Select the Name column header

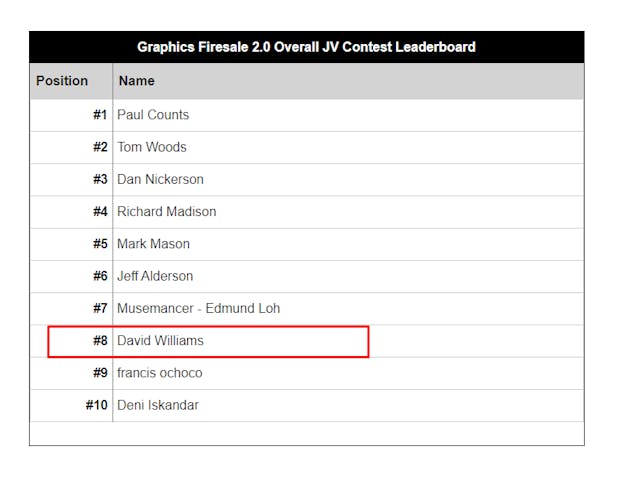137,81
